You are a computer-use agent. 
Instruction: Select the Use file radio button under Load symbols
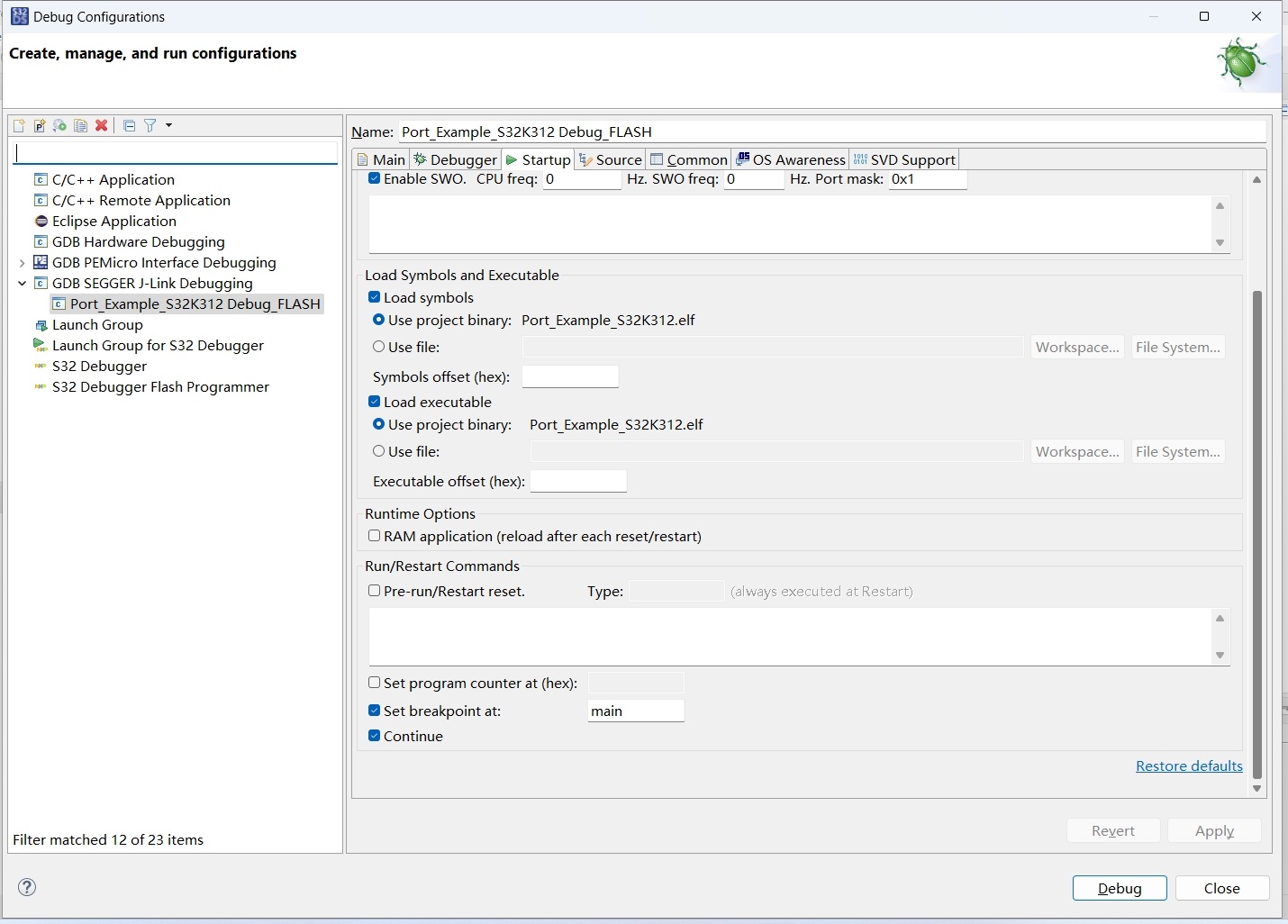379,347
